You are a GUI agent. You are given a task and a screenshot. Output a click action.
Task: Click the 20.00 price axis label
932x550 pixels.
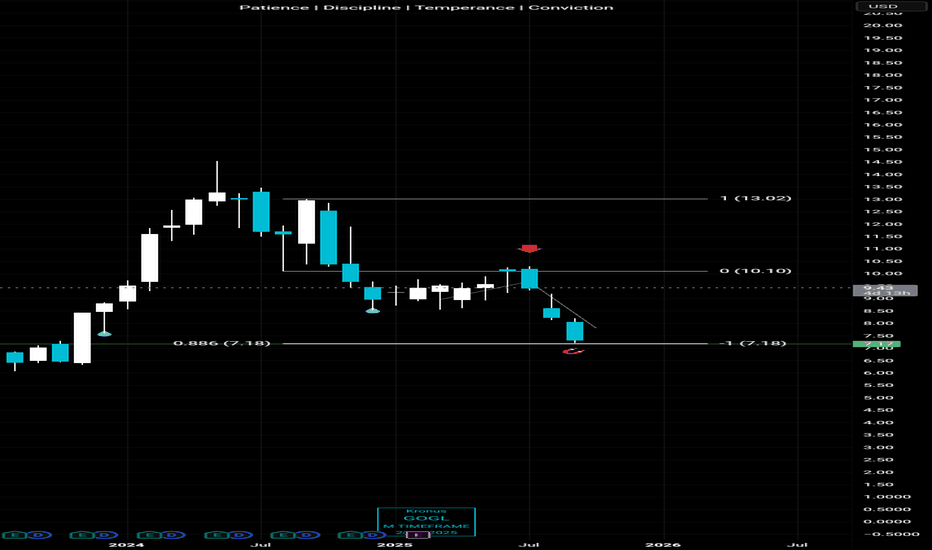[x=883, y=25]
